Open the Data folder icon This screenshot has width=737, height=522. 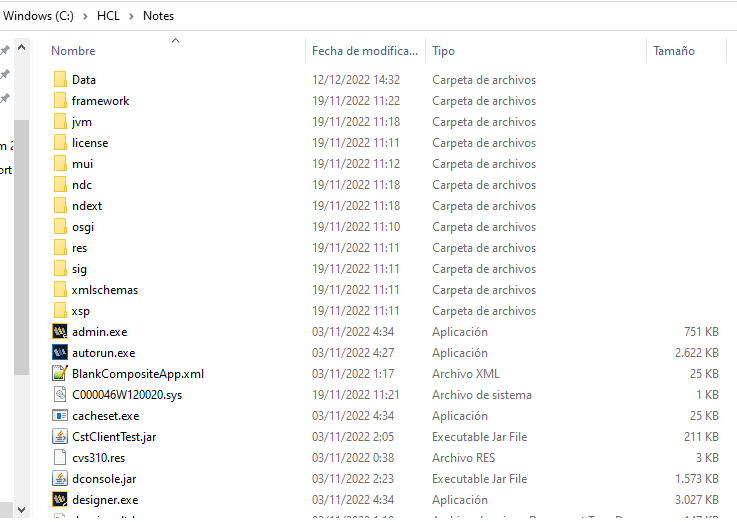click(x=60, y=80)
